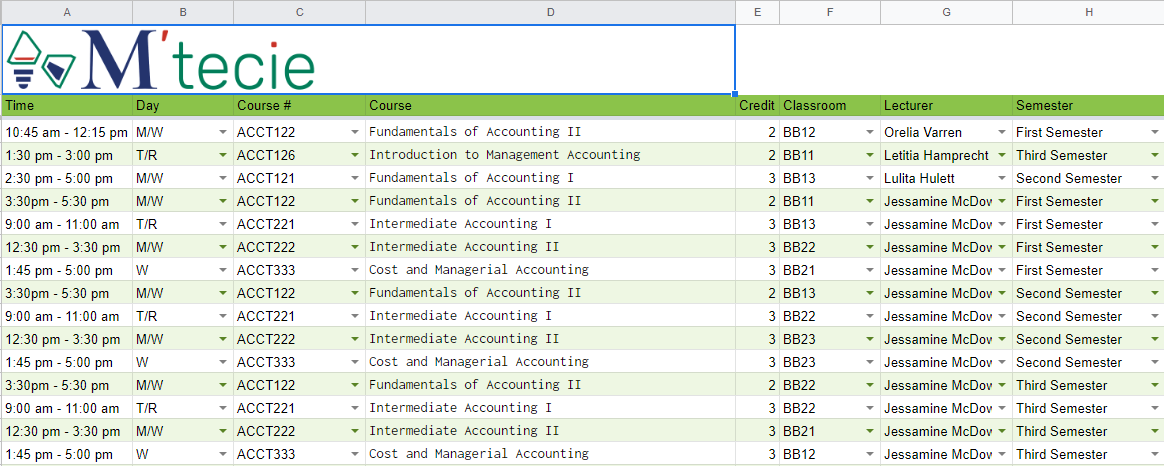1164x466 pixels.
Task: Select 'Letitia Hamprecht' lecturer cell
Action: point(946,156)
